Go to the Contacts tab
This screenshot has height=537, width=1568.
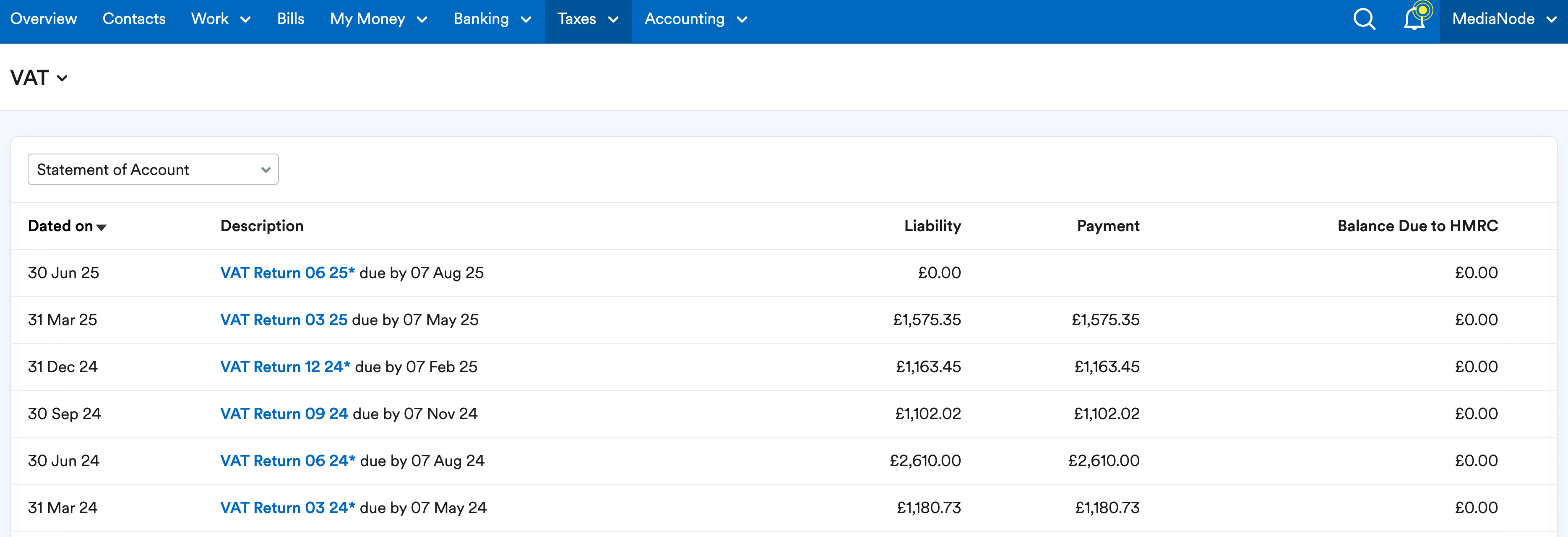click(134, 19)
